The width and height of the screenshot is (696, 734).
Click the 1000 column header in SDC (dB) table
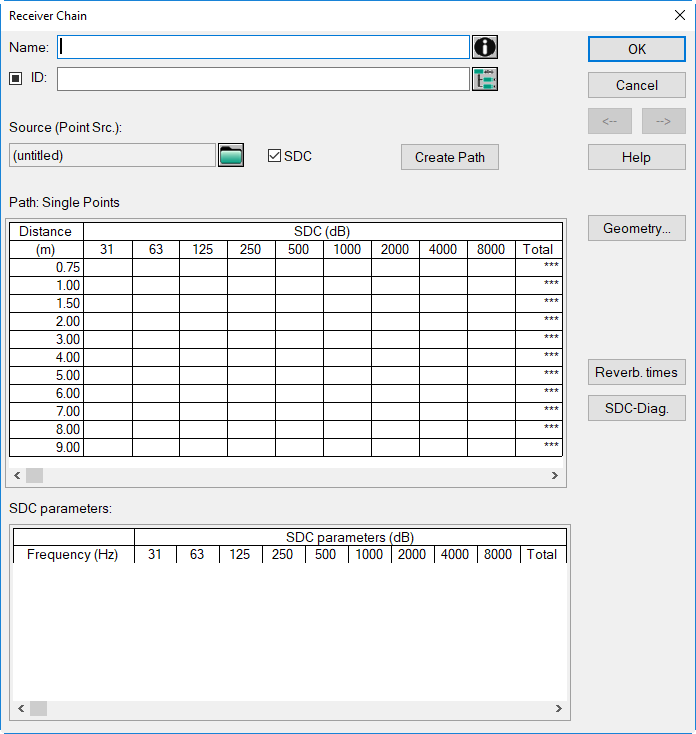[x=347, y=250]
